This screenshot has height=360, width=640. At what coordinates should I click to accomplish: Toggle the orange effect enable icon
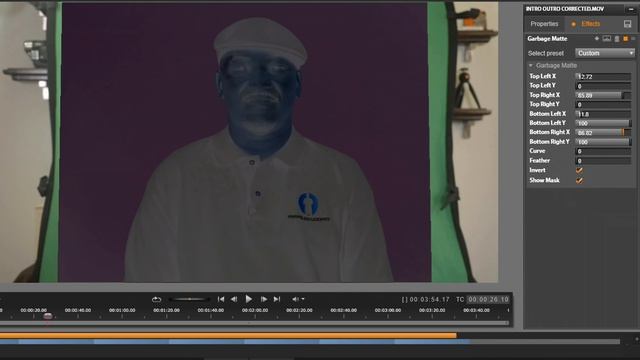click(625, 39)
